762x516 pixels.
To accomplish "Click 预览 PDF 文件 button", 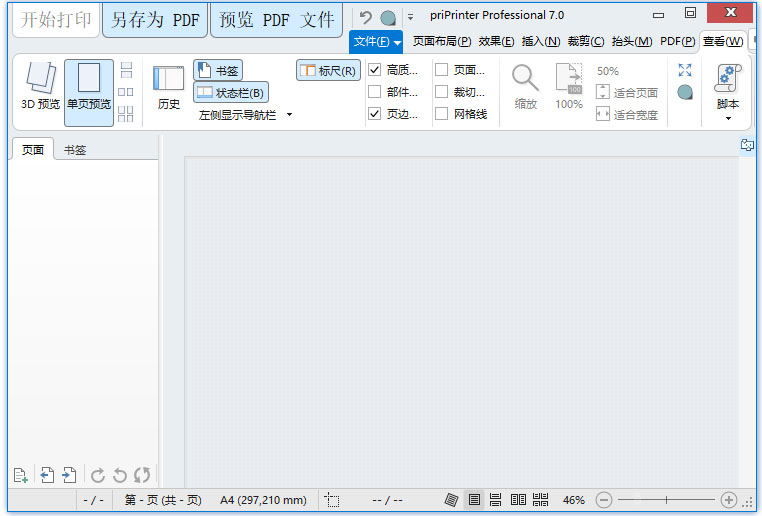I will point(277,20).
